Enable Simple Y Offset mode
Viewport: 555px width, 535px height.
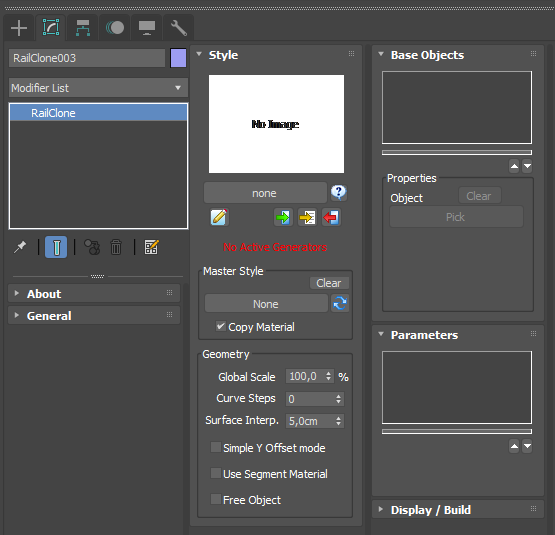[x=216, y=447]
